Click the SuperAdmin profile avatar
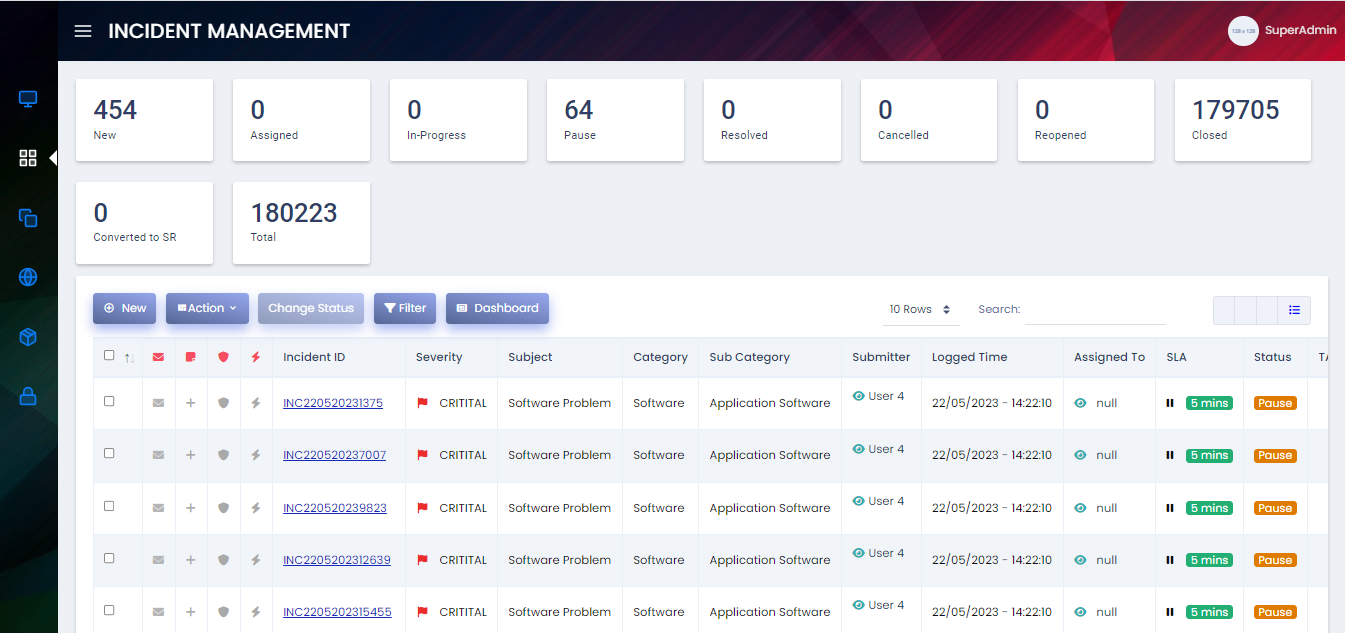1345x633 pixels. (x=1243, y=31)
